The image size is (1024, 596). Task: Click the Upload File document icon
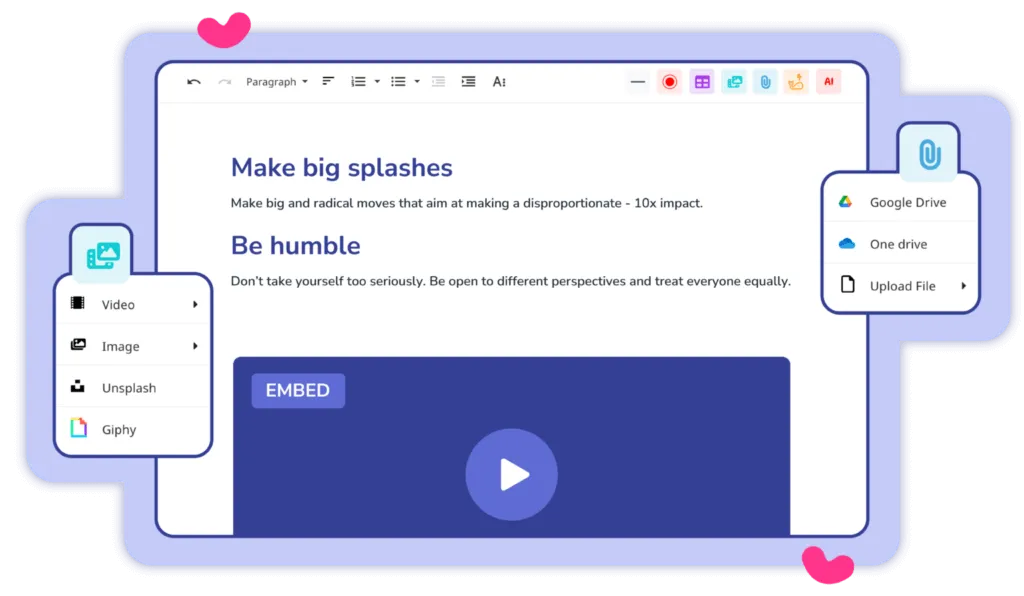847,285
